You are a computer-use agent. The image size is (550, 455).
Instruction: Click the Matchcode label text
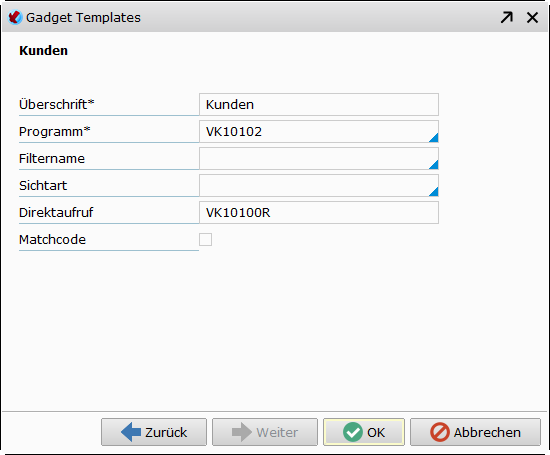pyautogui.click(x=52, y=240)
